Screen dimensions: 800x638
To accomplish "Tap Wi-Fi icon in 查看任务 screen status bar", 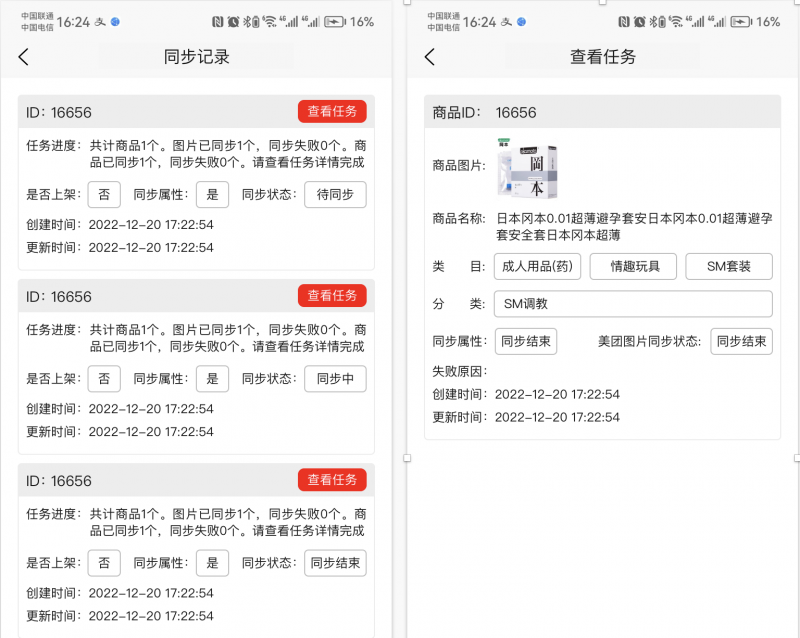I will [x=676, y=22].
